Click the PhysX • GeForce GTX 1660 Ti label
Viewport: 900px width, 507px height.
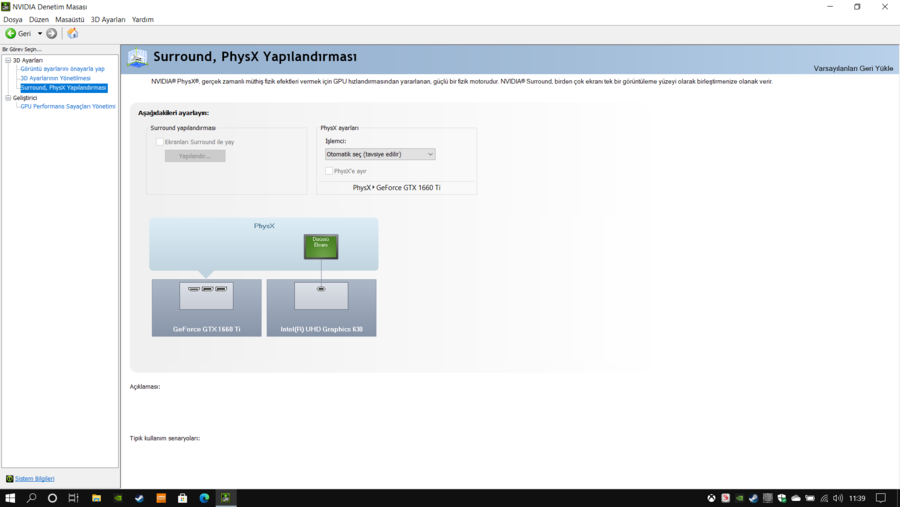(x=397, y=188)
